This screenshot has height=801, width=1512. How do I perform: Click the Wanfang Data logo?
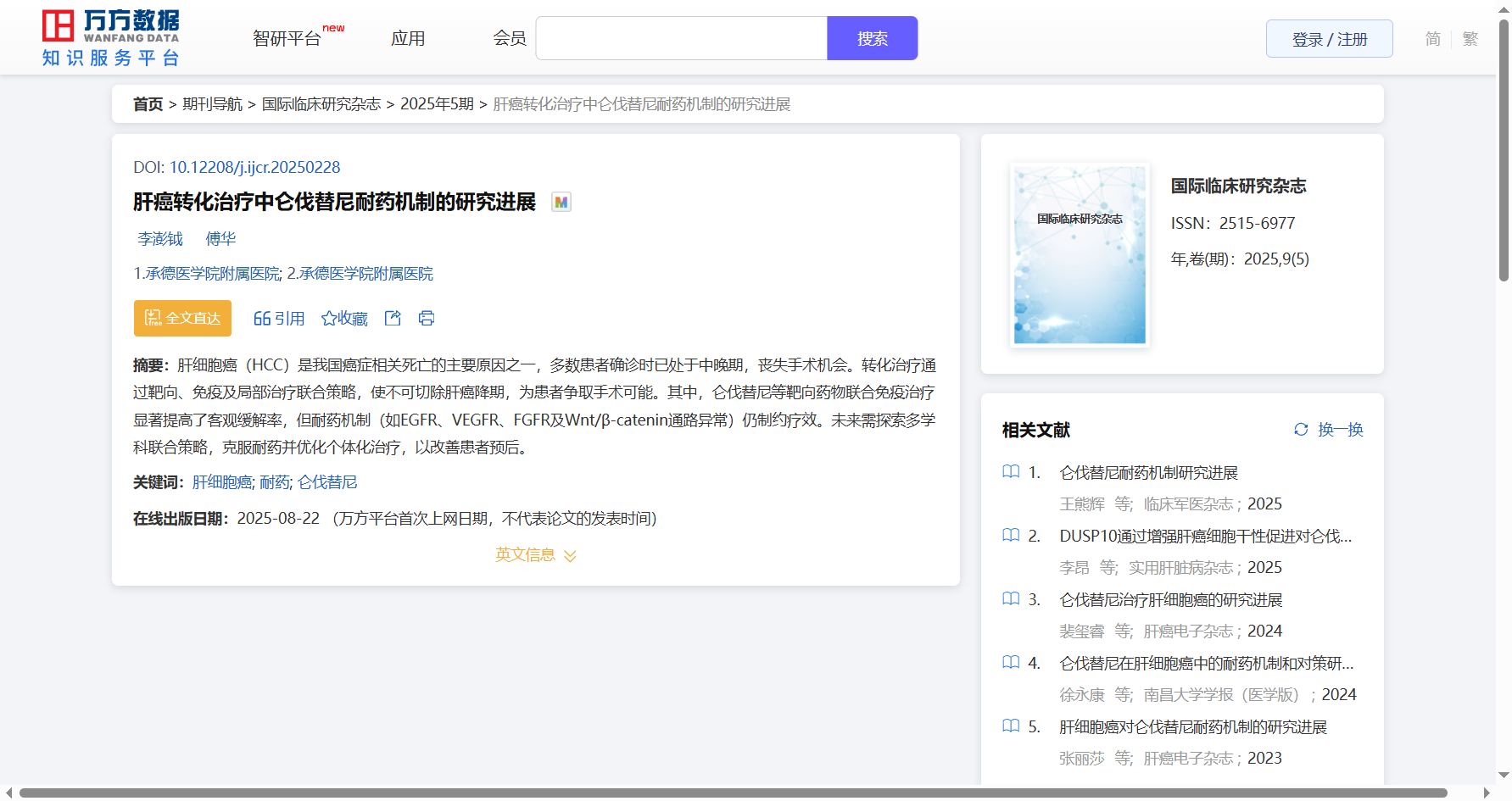point(111,38)
